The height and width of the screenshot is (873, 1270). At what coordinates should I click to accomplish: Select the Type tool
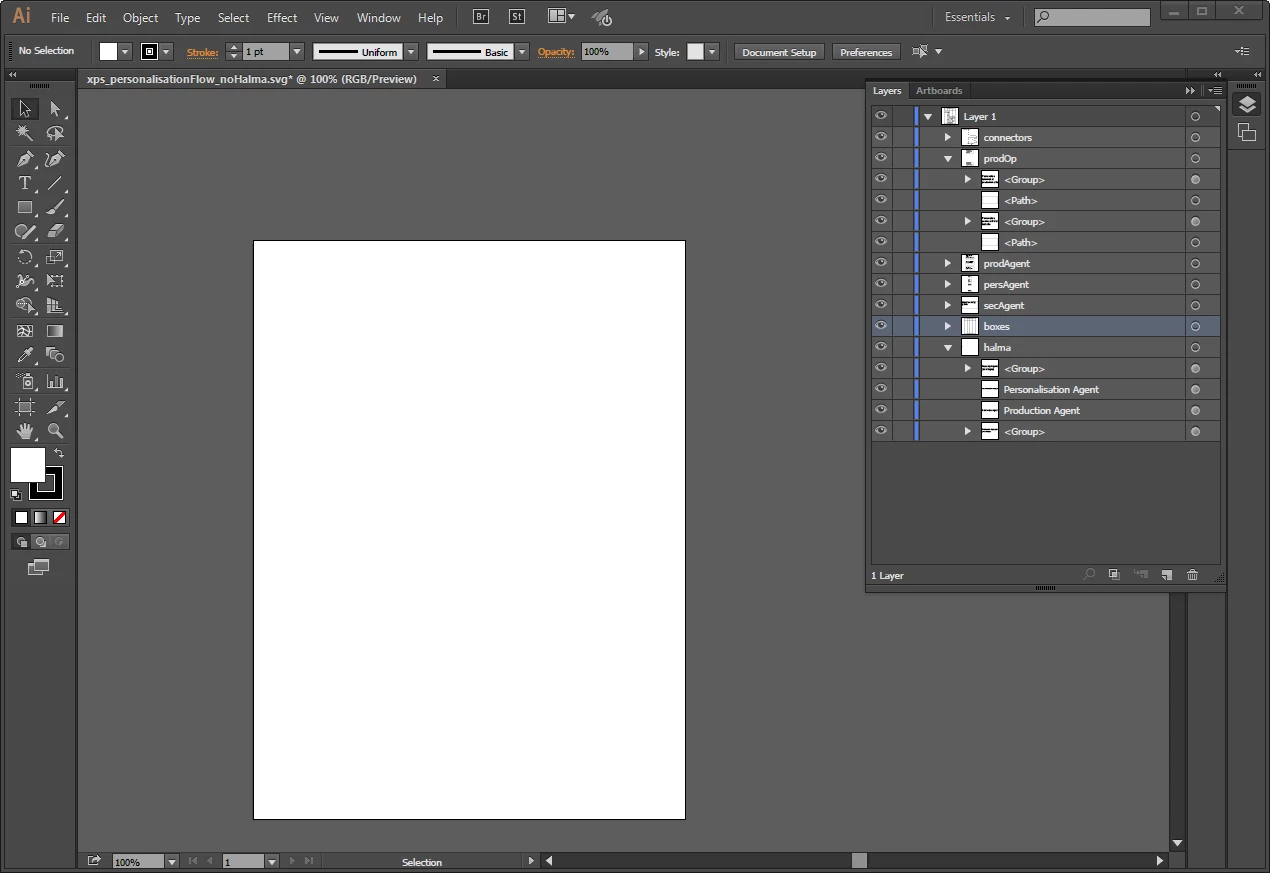click(x=25, y=183)
